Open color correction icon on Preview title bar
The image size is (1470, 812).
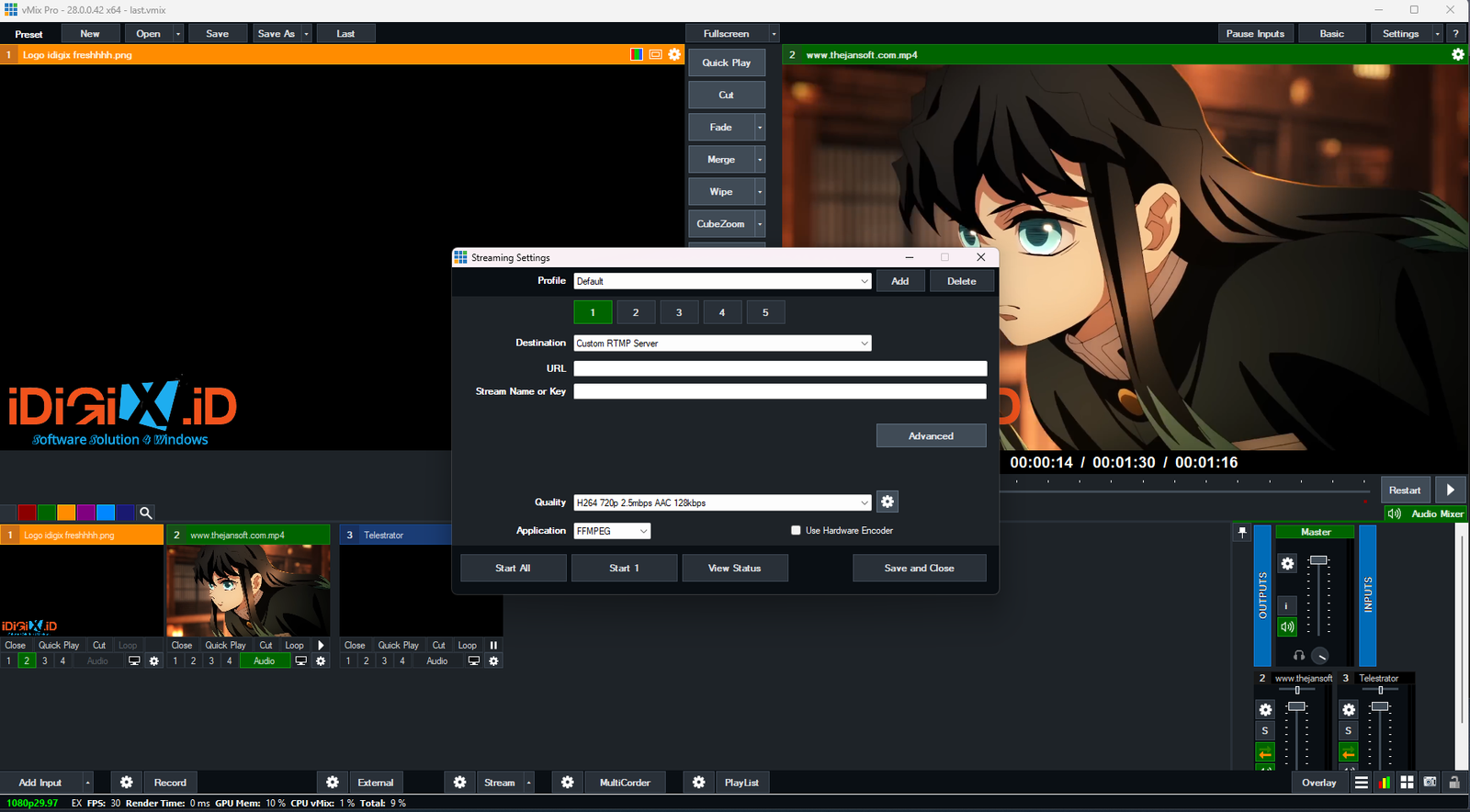click(x=637, y=54)
